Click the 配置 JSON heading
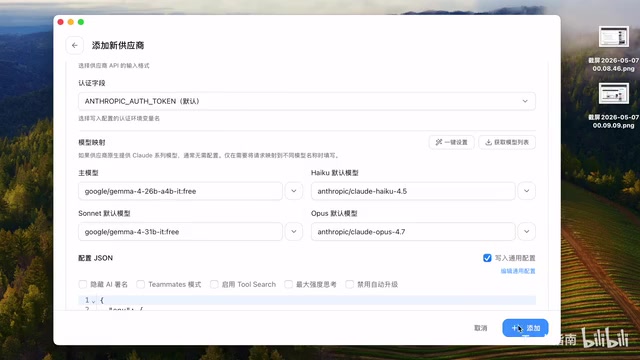 click(96, 258)
